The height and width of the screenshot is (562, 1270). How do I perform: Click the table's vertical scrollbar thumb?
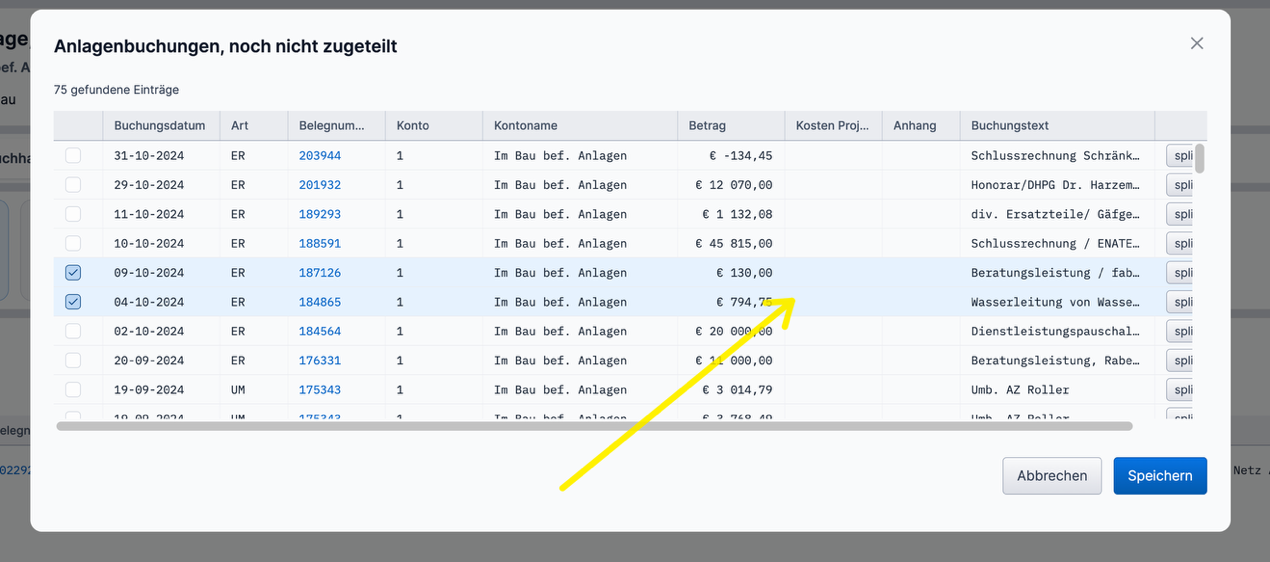tap(1200, 158)
